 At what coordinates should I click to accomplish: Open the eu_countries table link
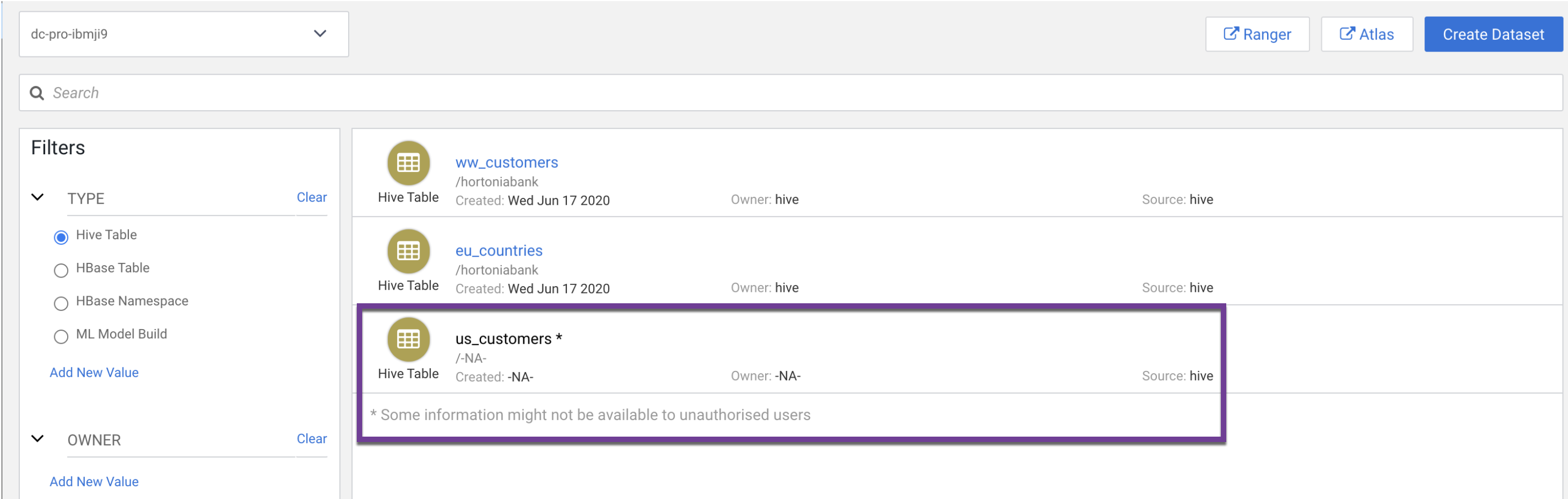[499, 251]
